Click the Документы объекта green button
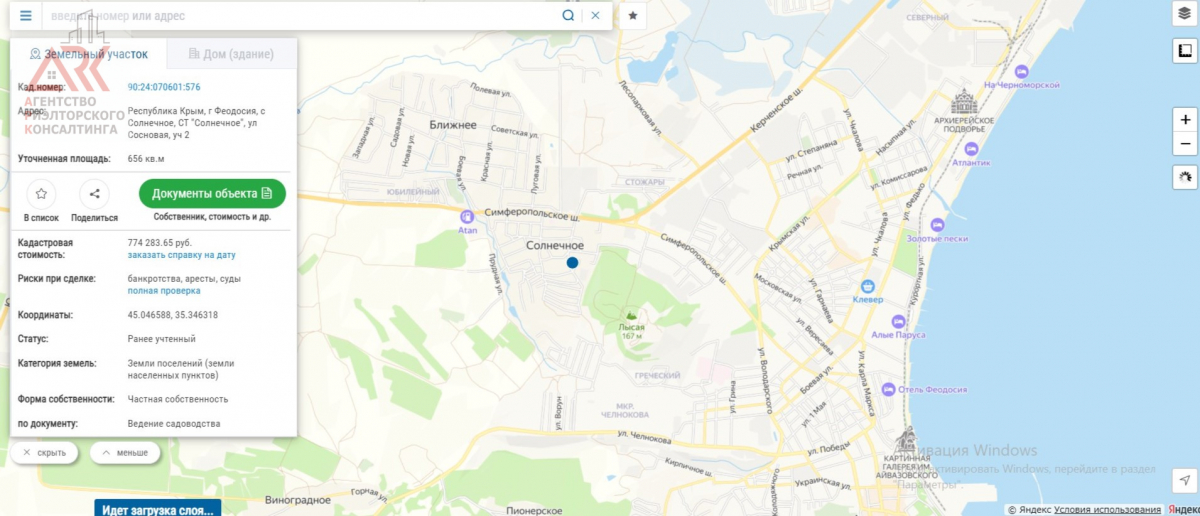1200x516 pixels. tap(212, 193)
